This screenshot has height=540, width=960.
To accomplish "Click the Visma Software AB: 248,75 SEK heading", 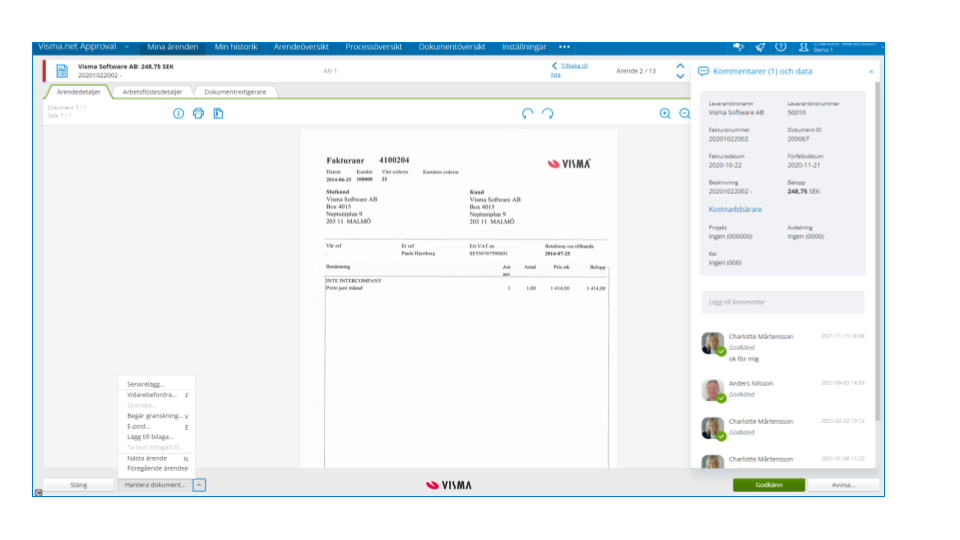I will point(126,66).
